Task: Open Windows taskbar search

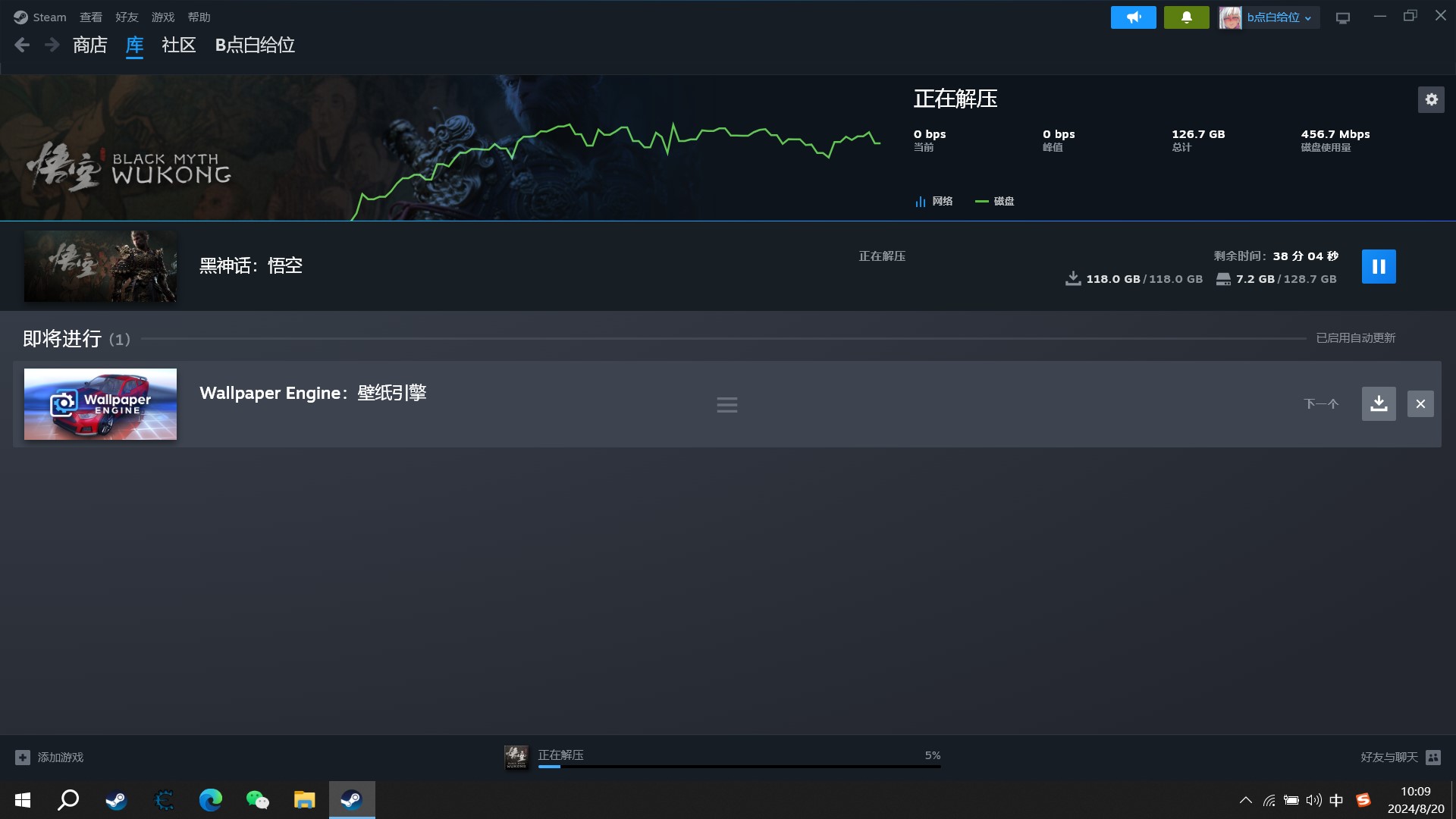Action: [x=69, y=800]
